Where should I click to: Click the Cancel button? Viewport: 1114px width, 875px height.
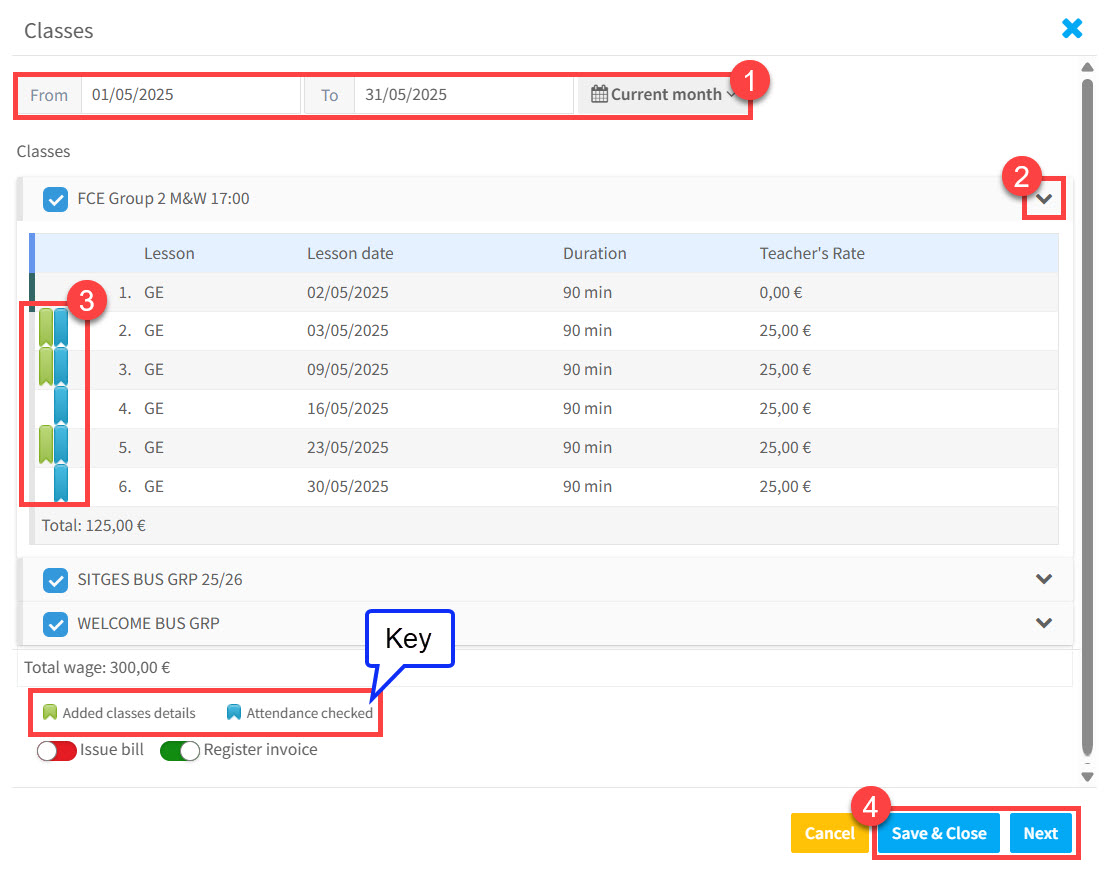click(x=830, y=833)
